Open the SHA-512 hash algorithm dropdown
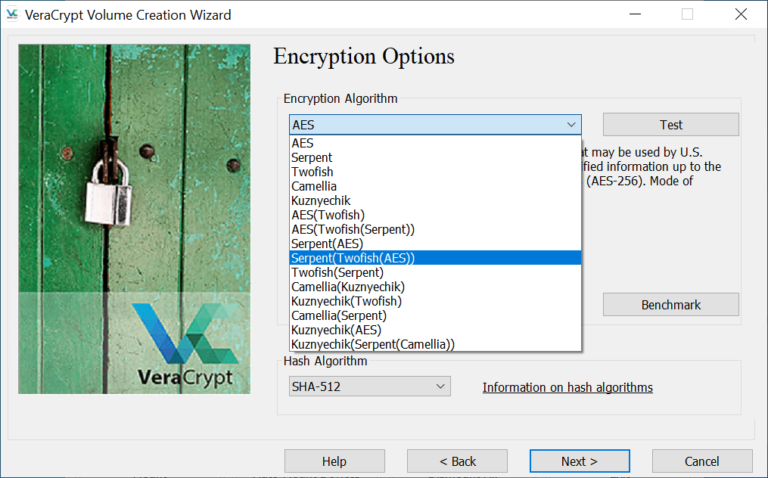This screenshot has width=768, height=478. pyautogui.click(x=370, y=386)
